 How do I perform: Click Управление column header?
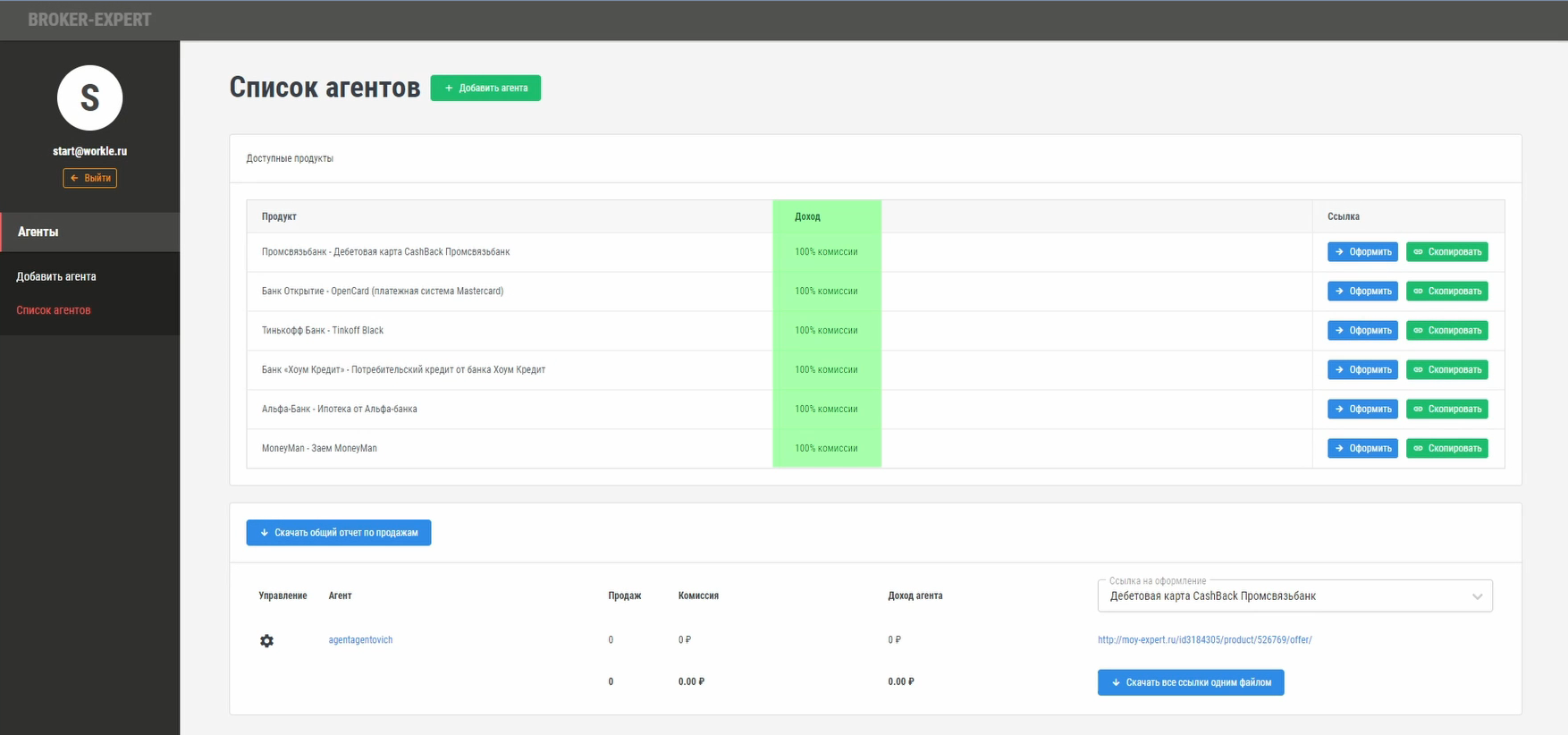pyautogui.click(x=282, y=596)
